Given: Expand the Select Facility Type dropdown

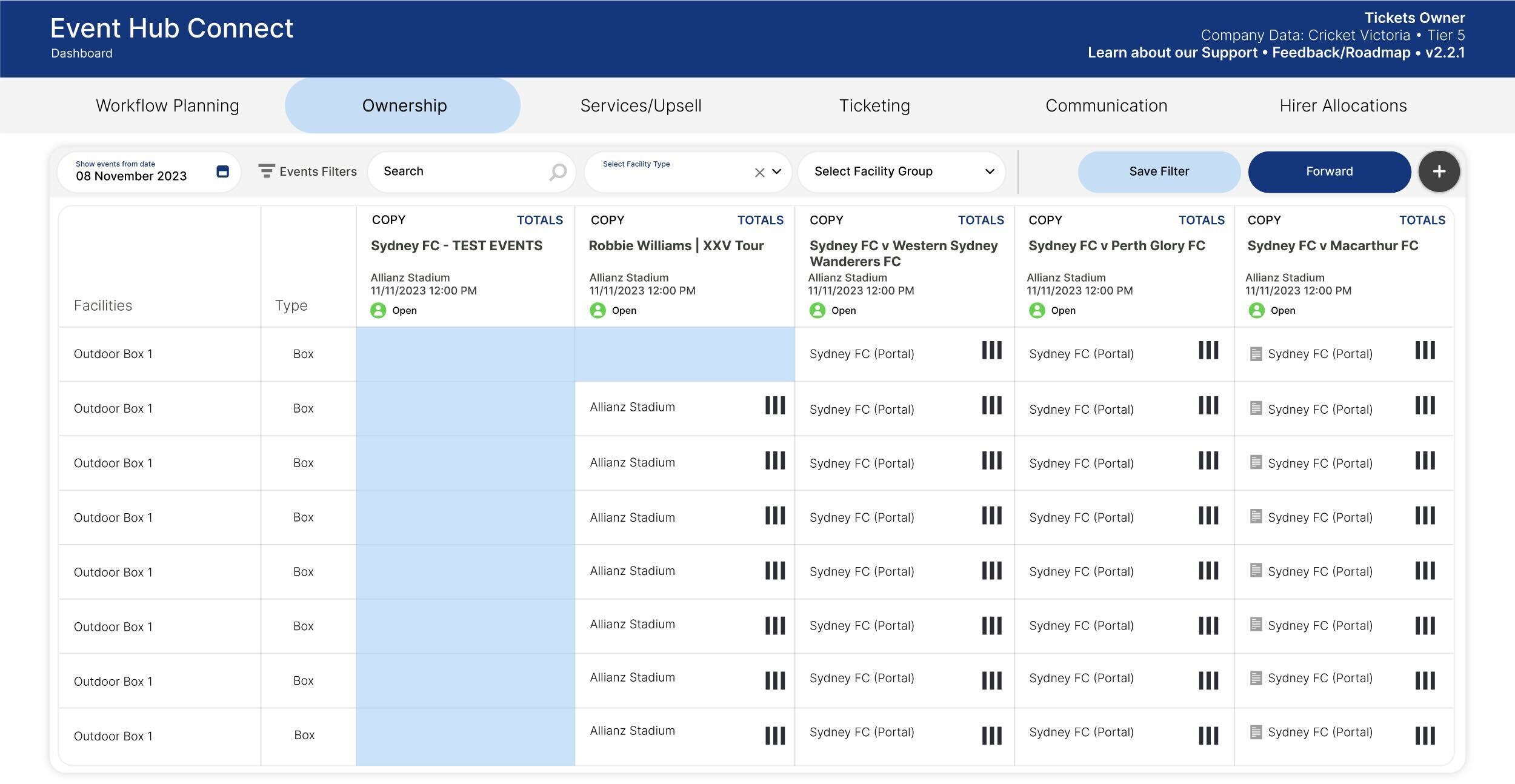Looking at the screenshot, I should 776,172.
